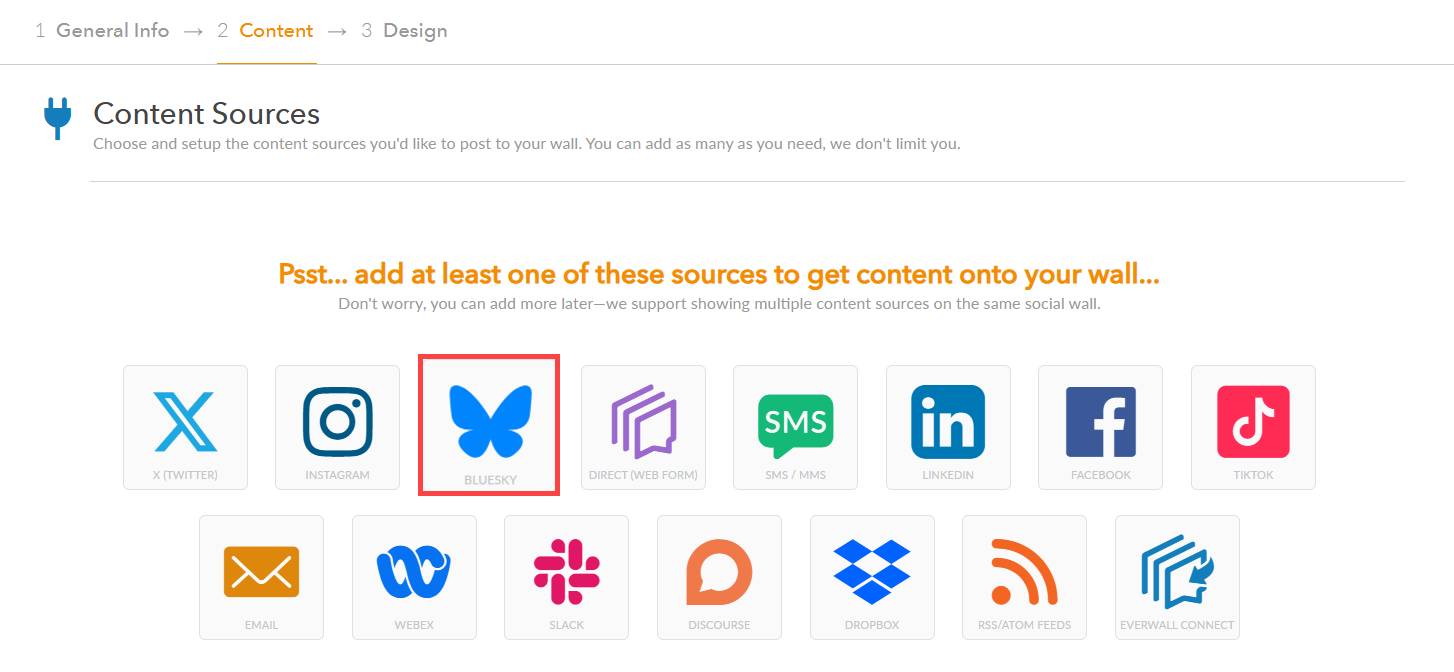Pick the Everwall Connect source
The image size is (1454, 672).
pos(1177,577)
